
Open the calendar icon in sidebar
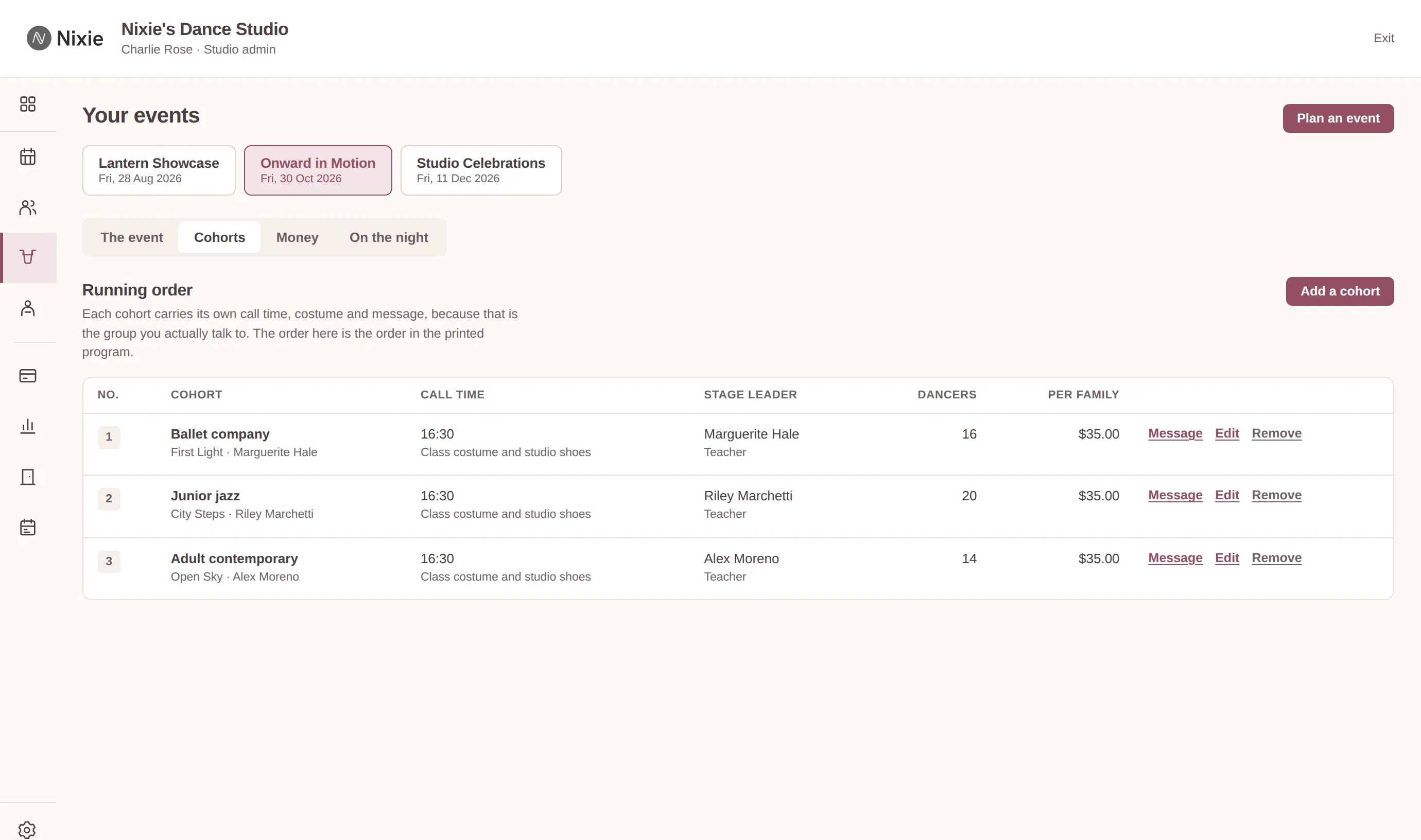(x=28, y=156)
